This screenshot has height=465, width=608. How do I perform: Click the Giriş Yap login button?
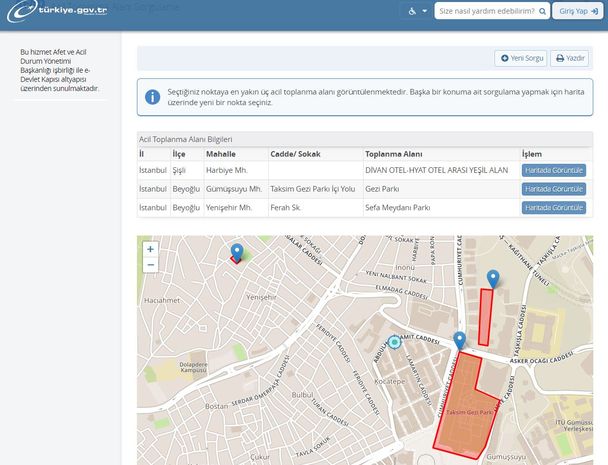click(x=578, y=11)
